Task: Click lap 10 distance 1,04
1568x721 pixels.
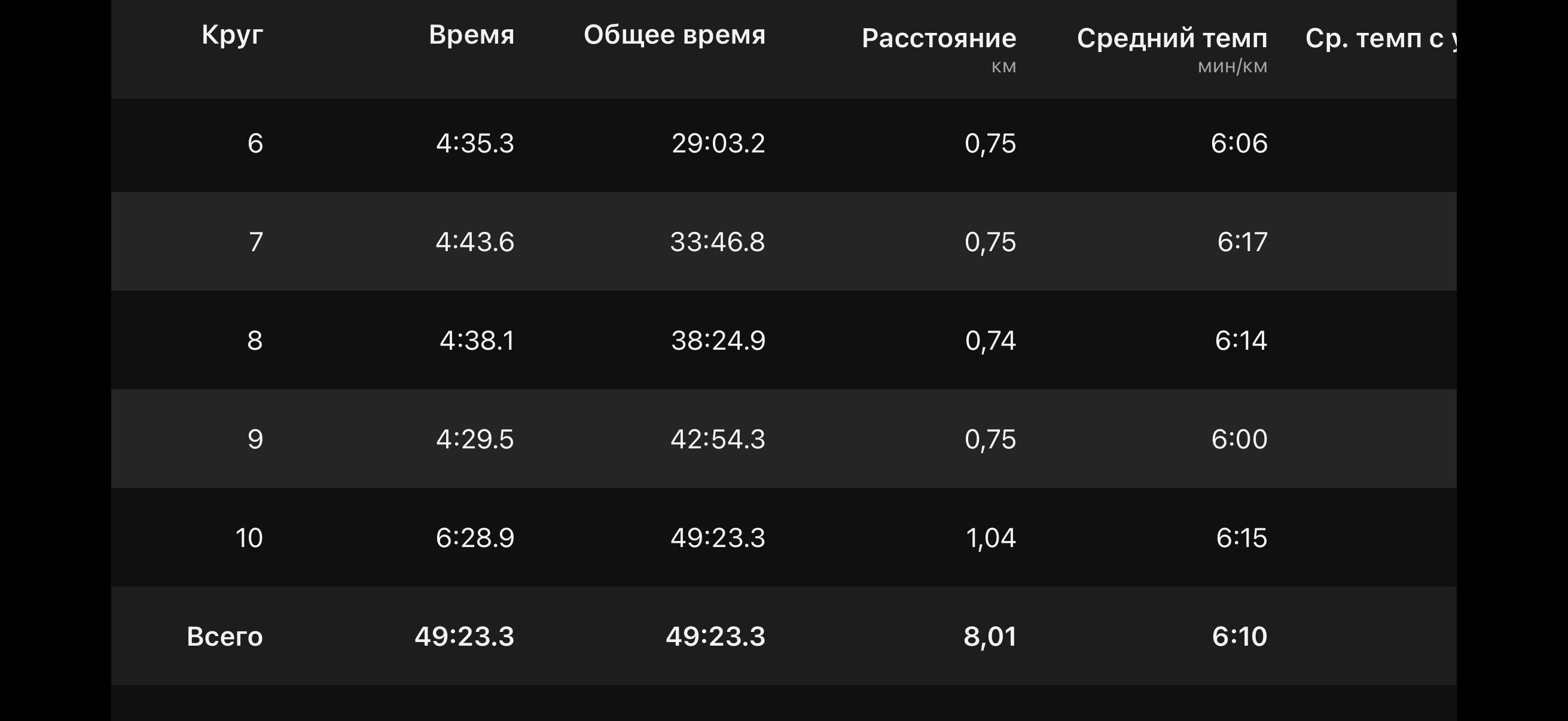Action: (x=990, y=538)
